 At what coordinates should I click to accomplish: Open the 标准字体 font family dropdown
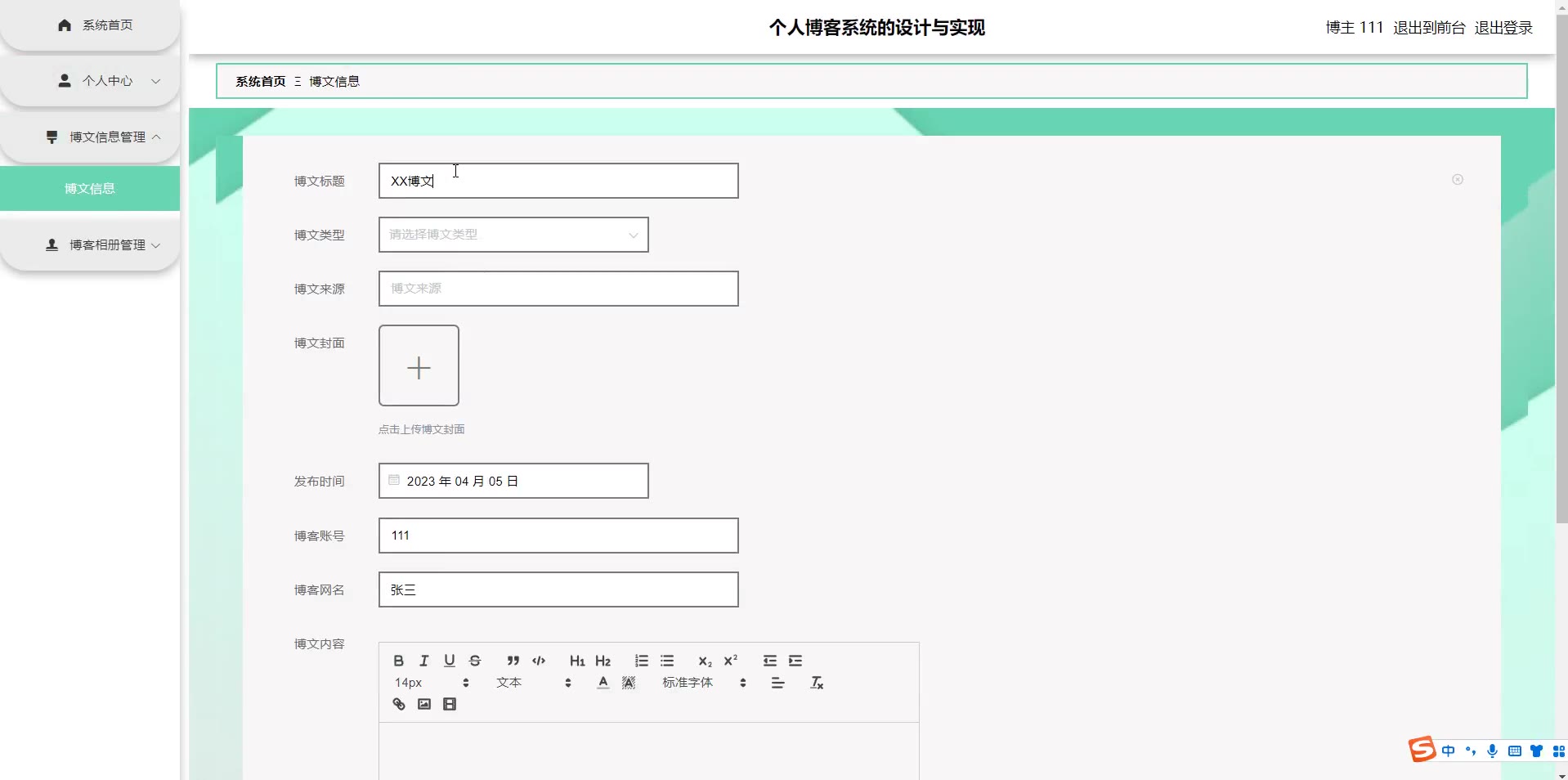click(704, 683)
